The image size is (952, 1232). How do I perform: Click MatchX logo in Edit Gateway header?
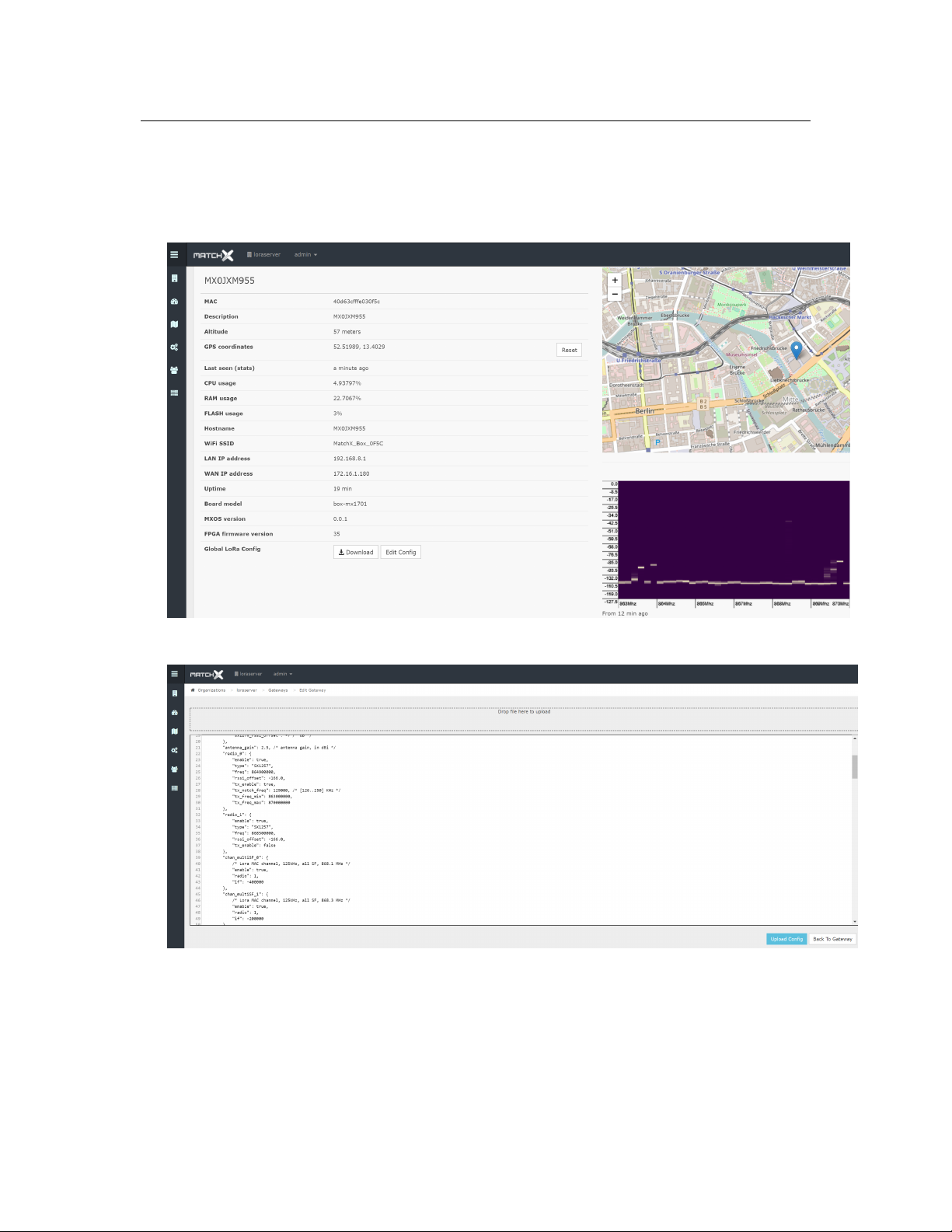[207, 674]
